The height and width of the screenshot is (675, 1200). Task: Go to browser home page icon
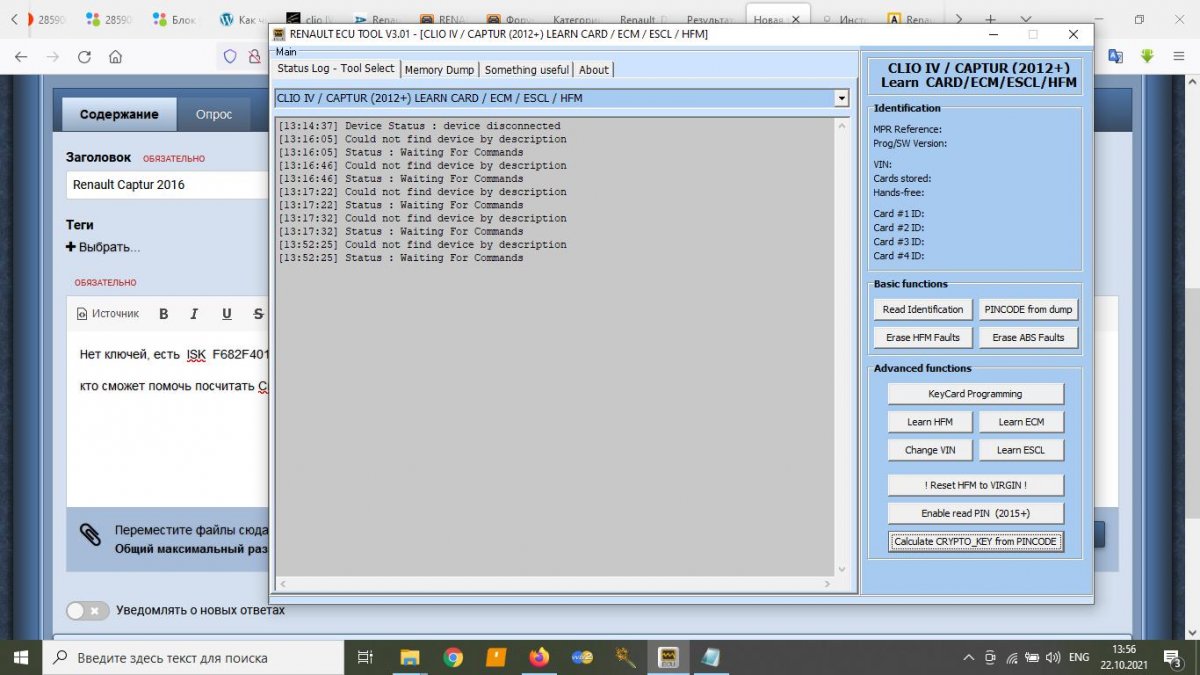[116, 57]
